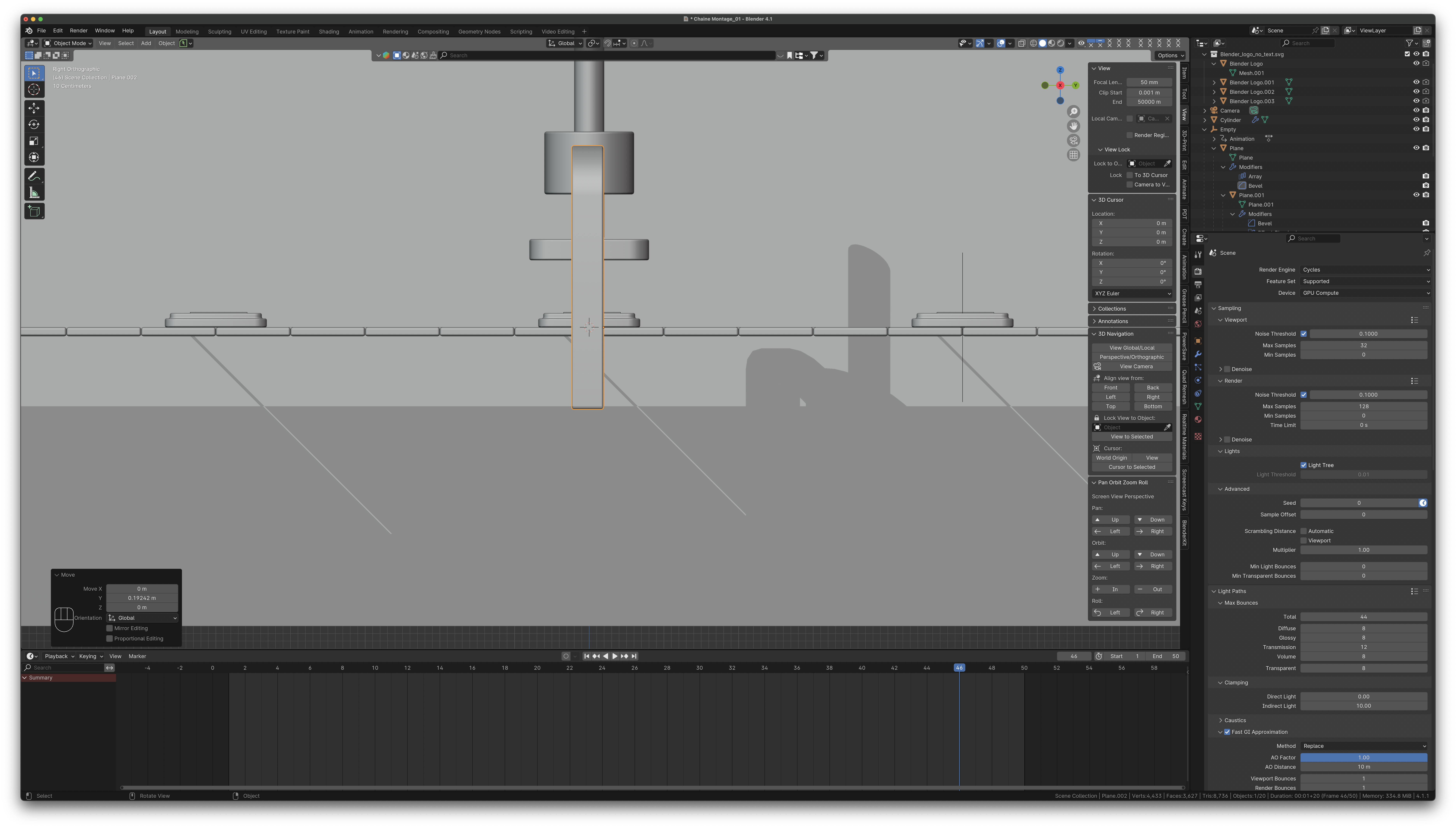Disable the Light Tree checkbox
This screenshot has height=828, width=1456.
click(1304, 465)
